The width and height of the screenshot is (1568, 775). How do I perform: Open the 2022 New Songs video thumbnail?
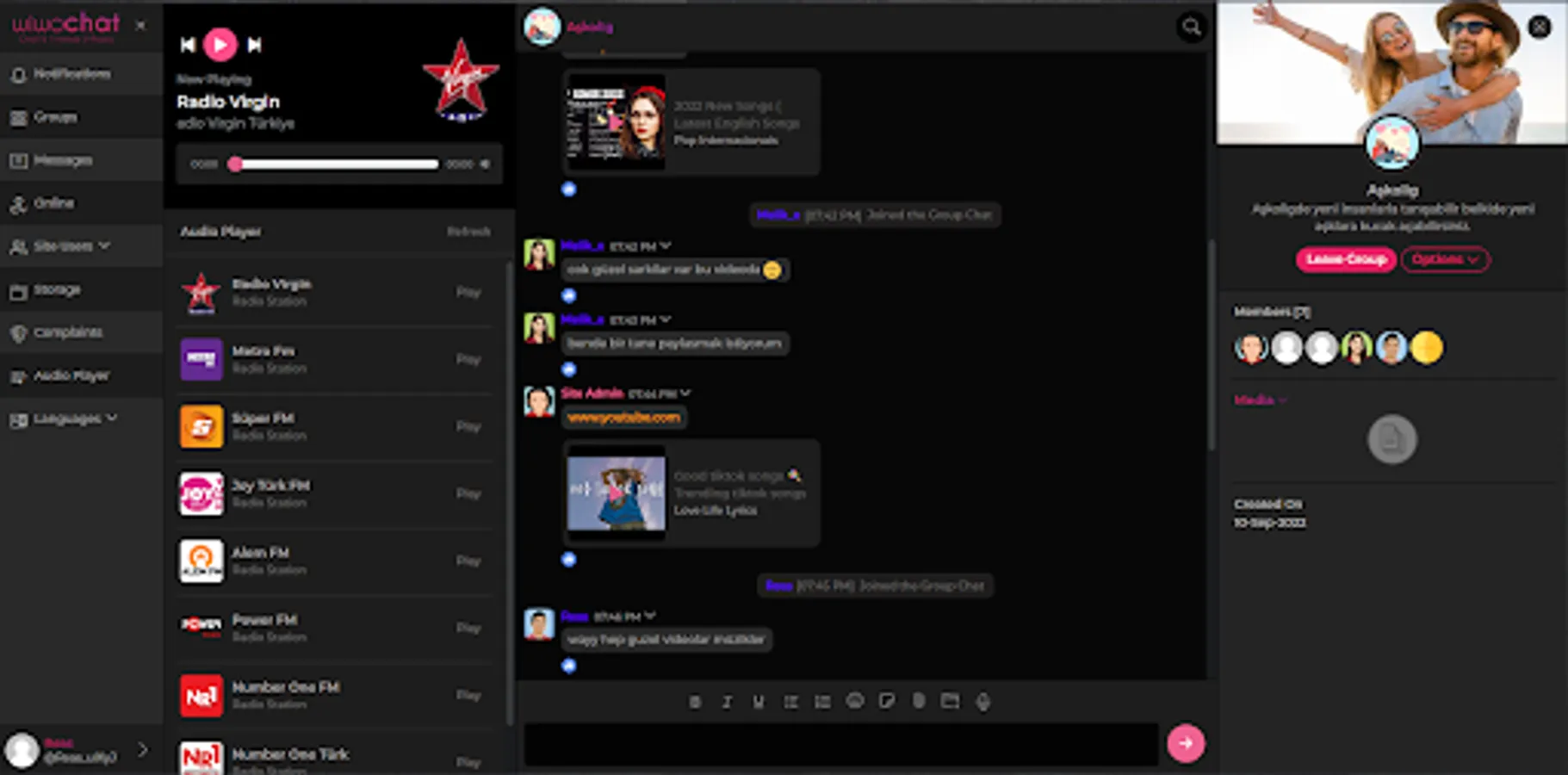(616, 122)
